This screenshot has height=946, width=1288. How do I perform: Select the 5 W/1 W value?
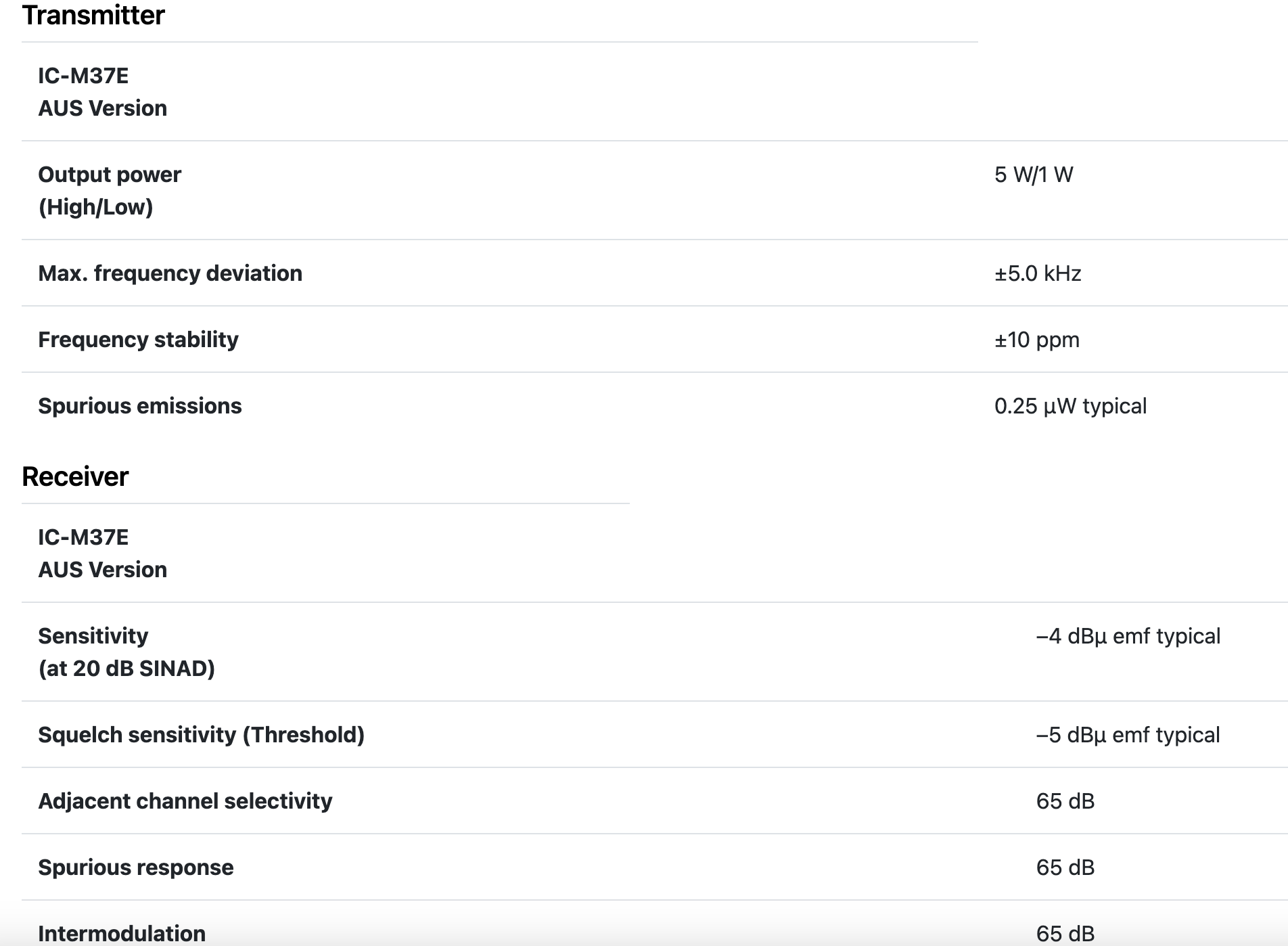click(1034, 175)
